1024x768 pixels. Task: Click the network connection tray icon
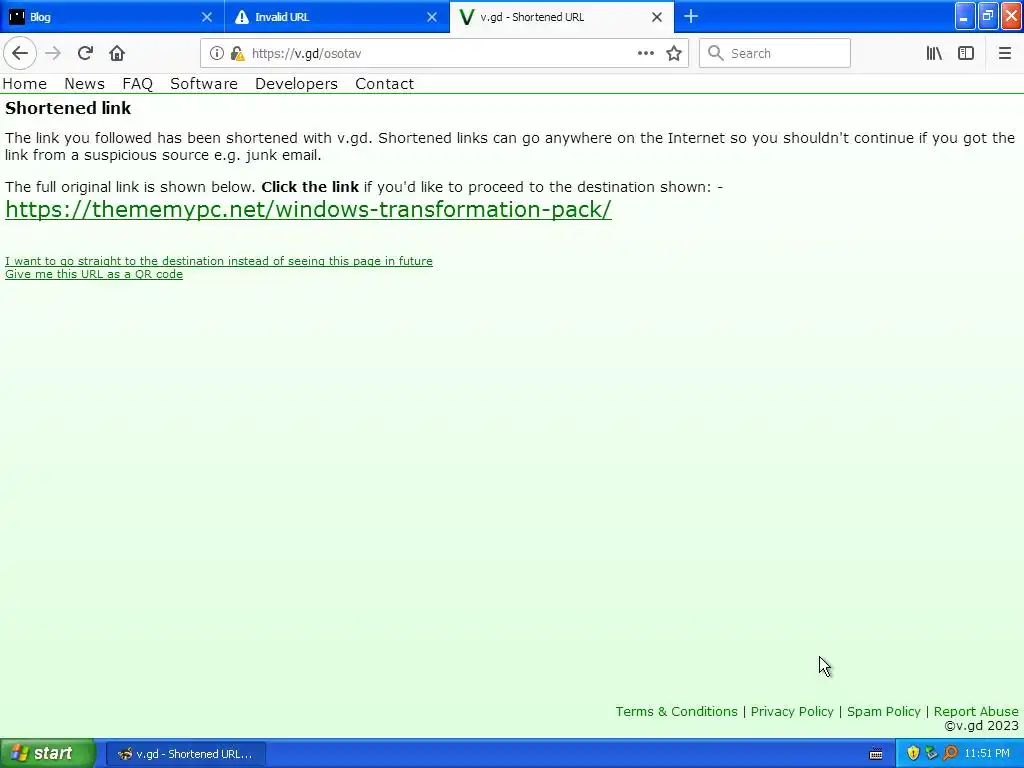tap(931, 754)
